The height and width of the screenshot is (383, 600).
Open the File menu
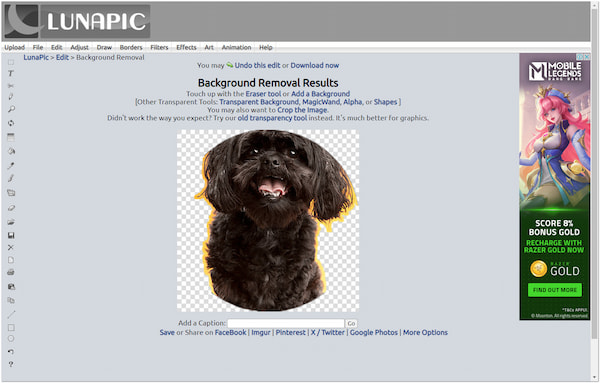(38, 47)
